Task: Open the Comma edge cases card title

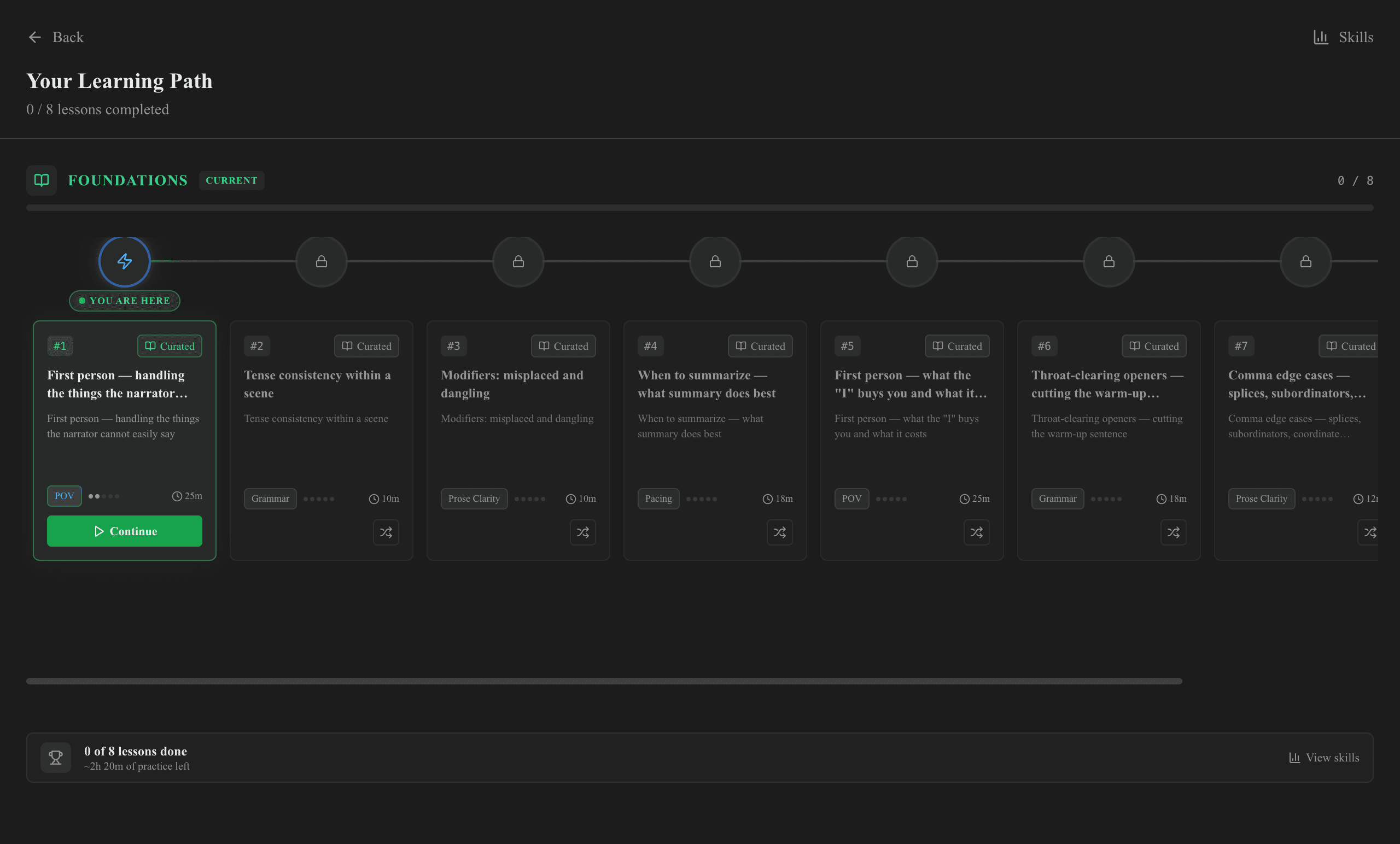Action: pyautogui.click(x=1297, y=384)
